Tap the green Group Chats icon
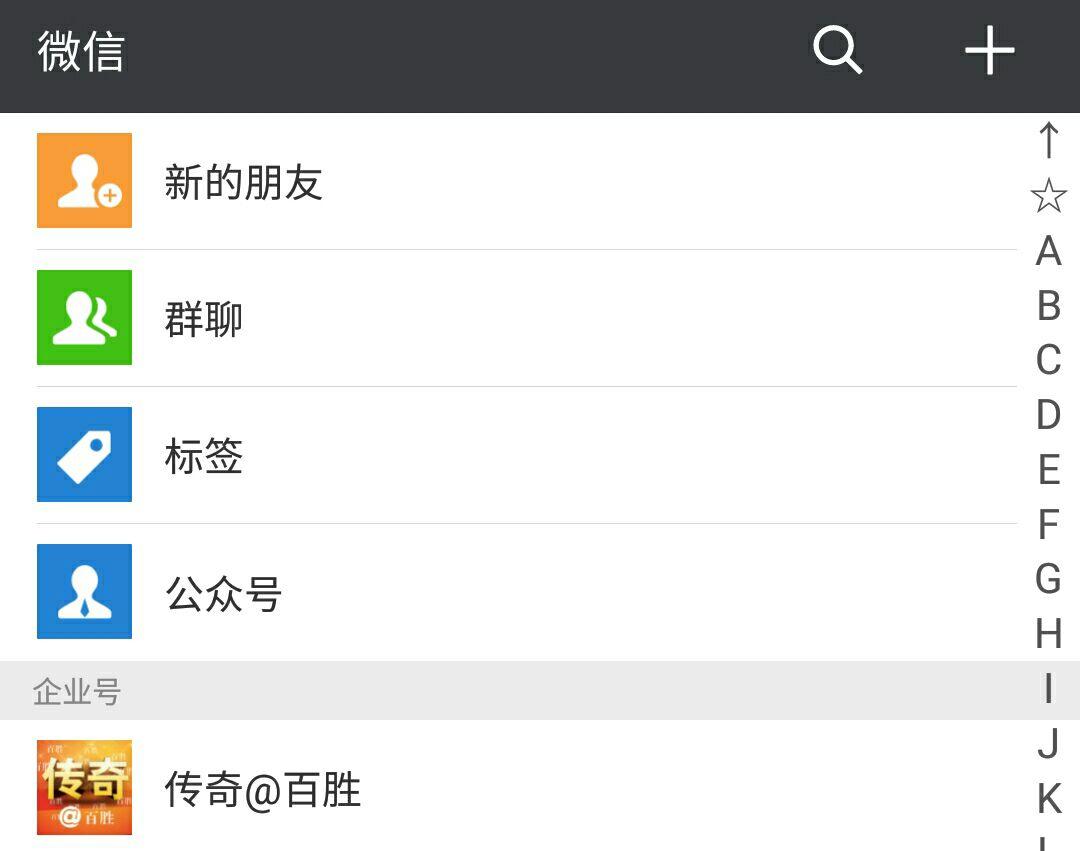 tap(85, 318)
